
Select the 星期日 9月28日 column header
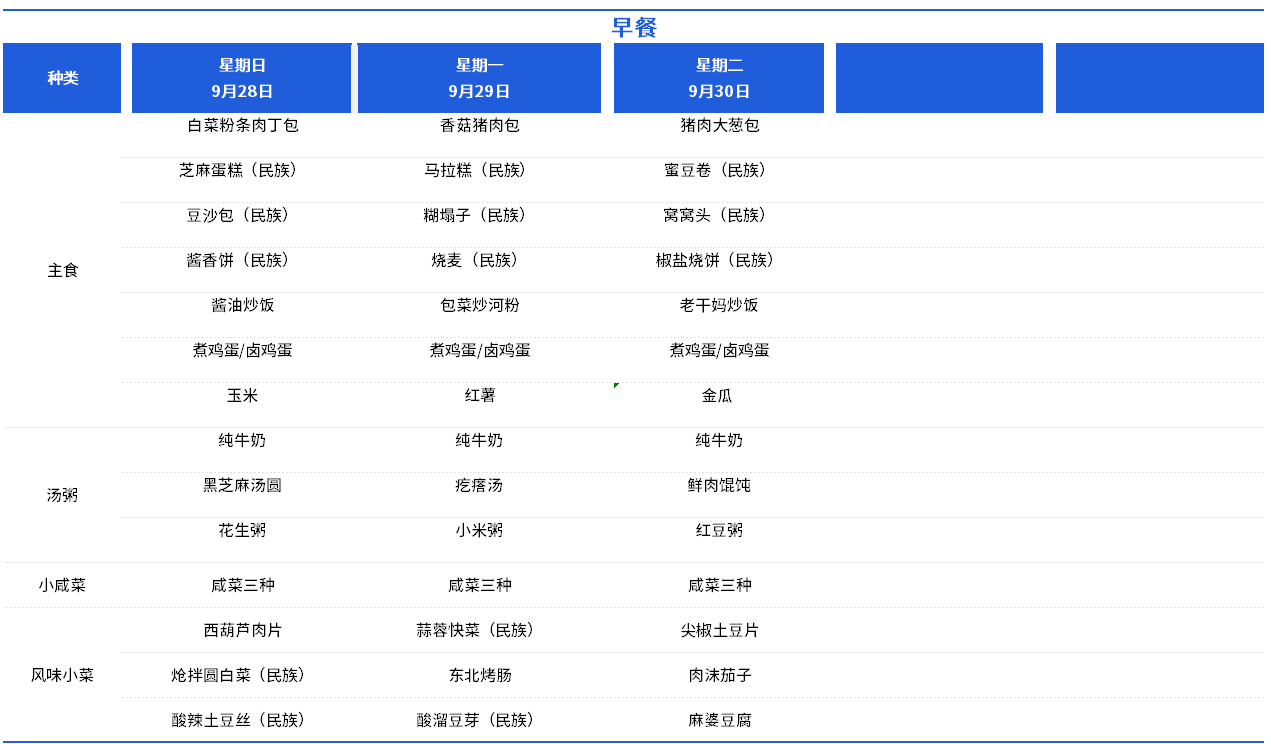click(242, 78)
